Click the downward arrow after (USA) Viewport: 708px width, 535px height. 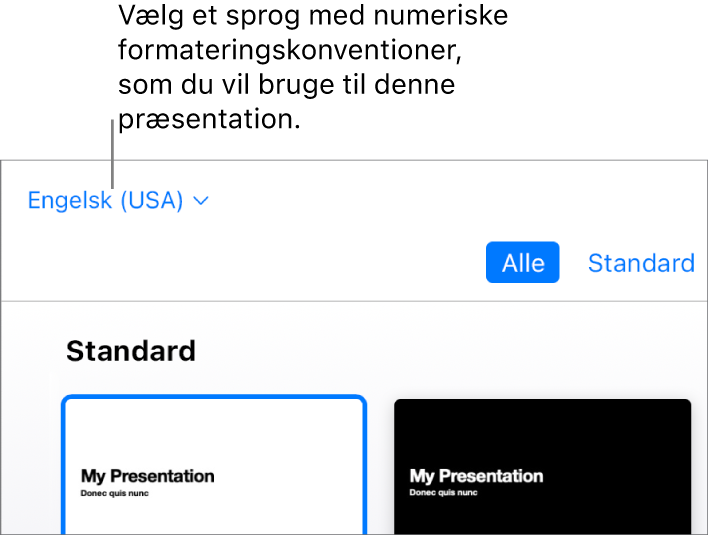click(201, 201)
